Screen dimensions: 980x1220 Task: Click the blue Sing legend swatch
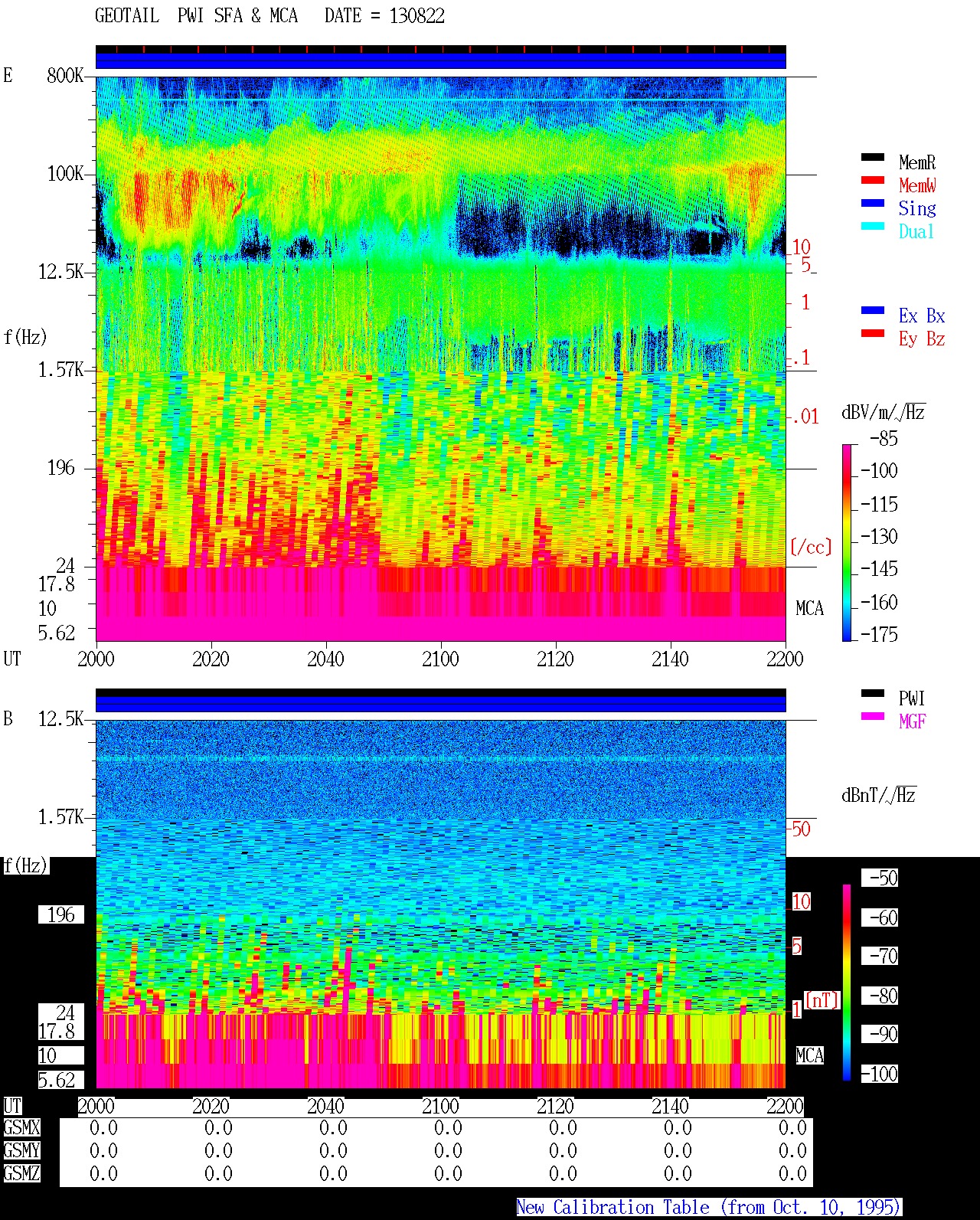[873, 204]
